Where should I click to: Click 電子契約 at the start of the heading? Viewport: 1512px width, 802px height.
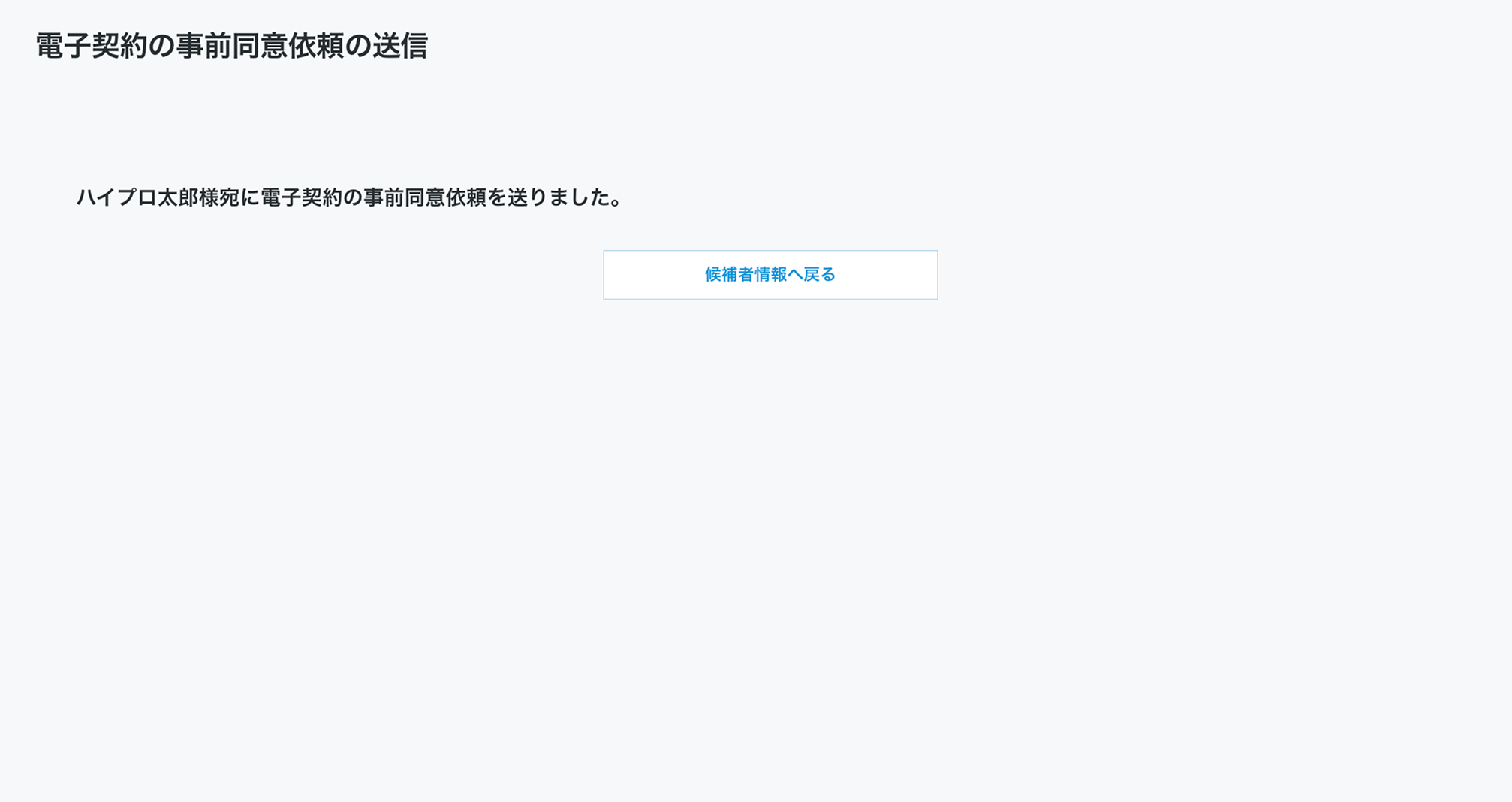pos(92,46)
